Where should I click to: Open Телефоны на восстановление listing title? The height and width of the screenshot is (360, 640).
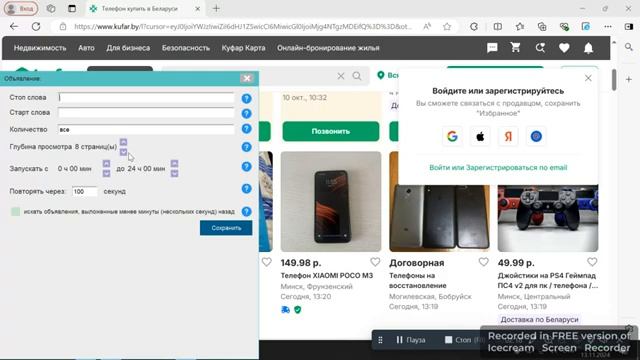click(418, 280)
